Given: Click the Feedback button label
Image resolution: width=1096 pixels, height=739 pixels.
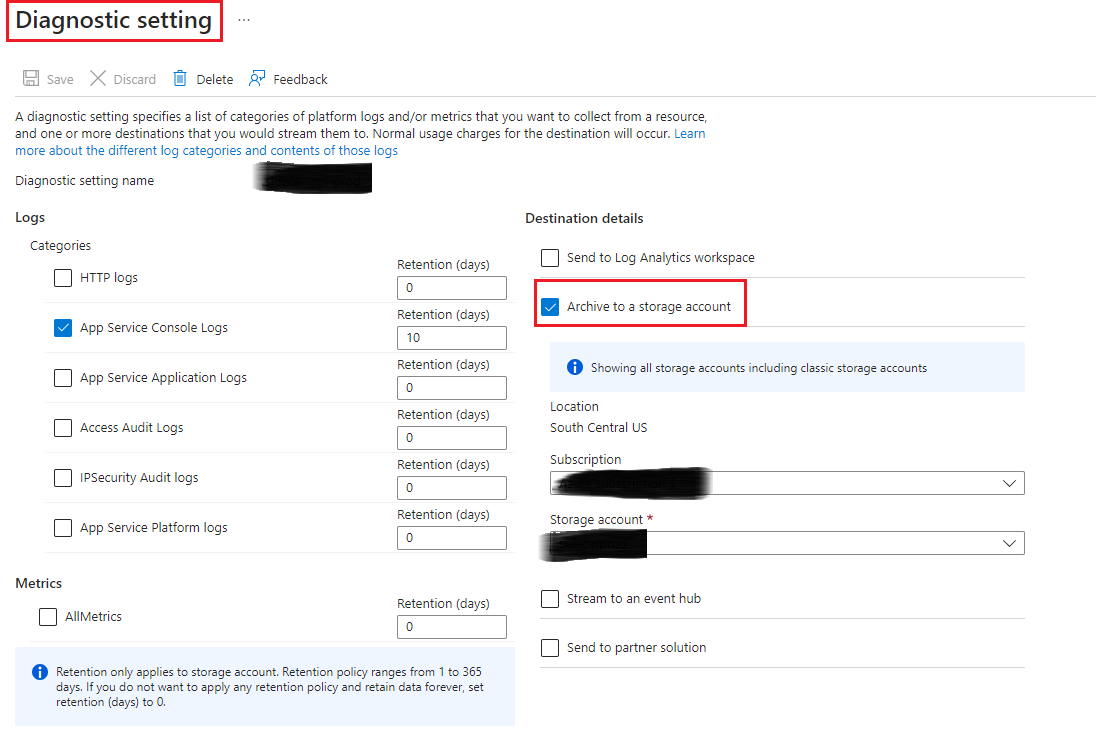Looking at the screenshot, I should [300, 79].
